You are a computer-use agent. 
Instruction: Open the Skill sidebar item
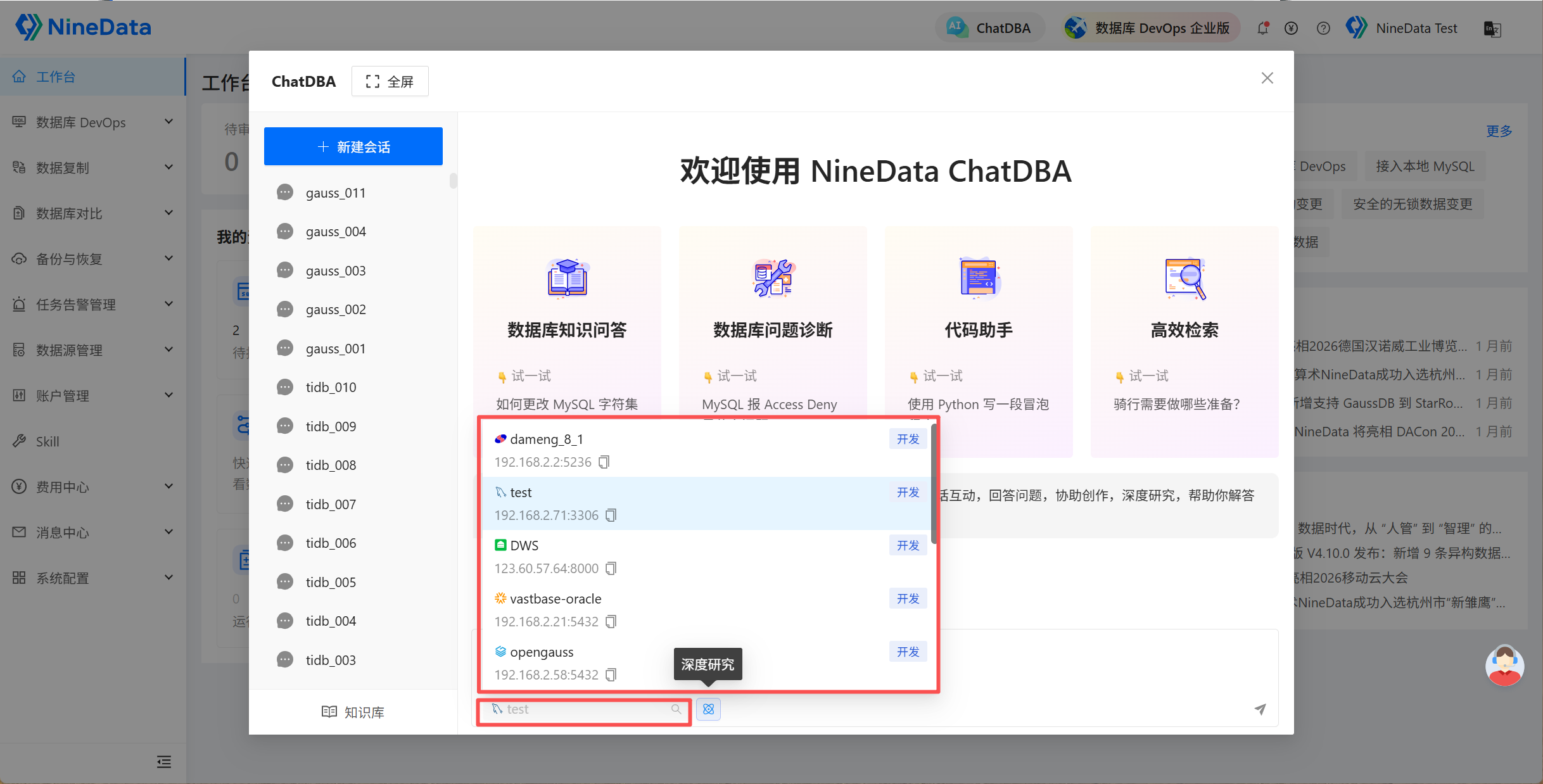(92, 441)
